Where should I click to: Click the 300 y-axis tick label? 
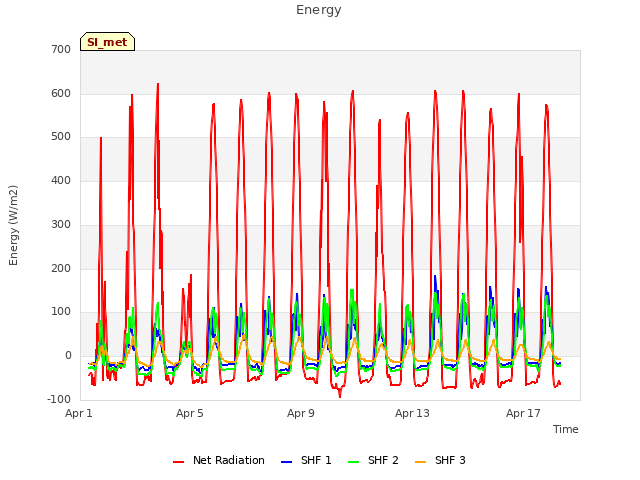(61, 224)
